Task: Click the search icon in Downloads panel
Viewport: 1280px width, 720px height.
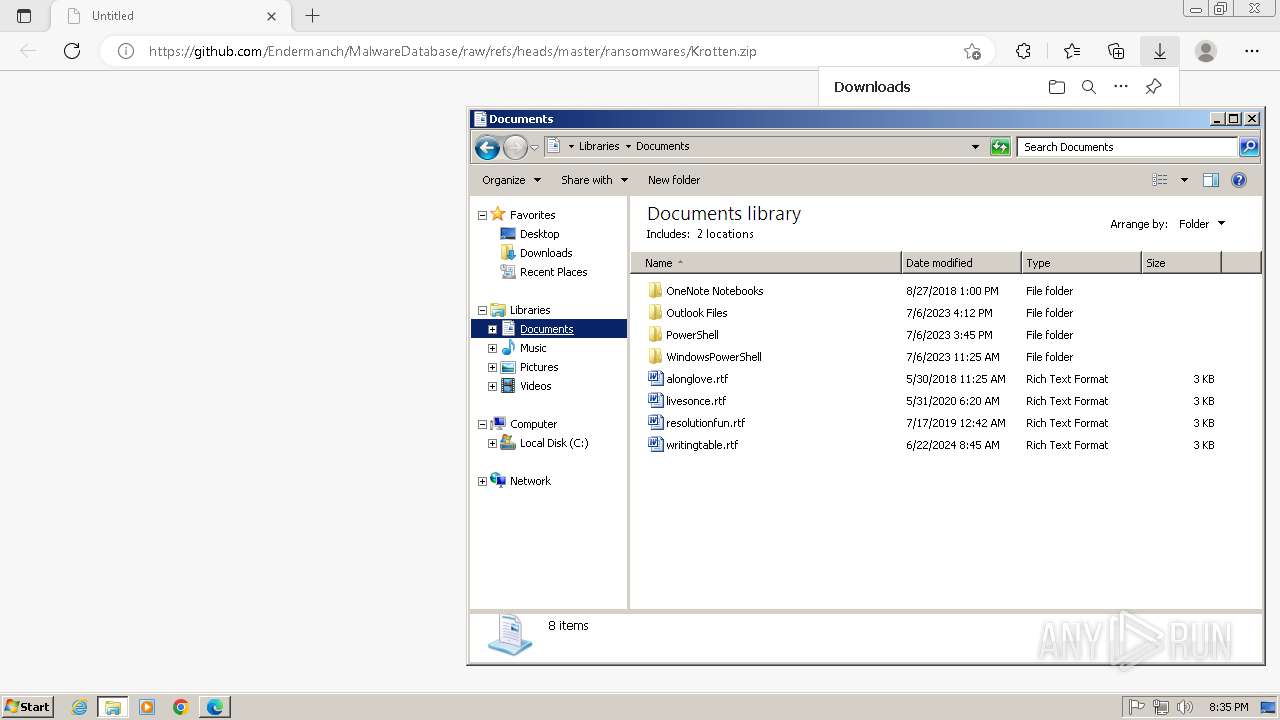Action: pos(1089,87)
